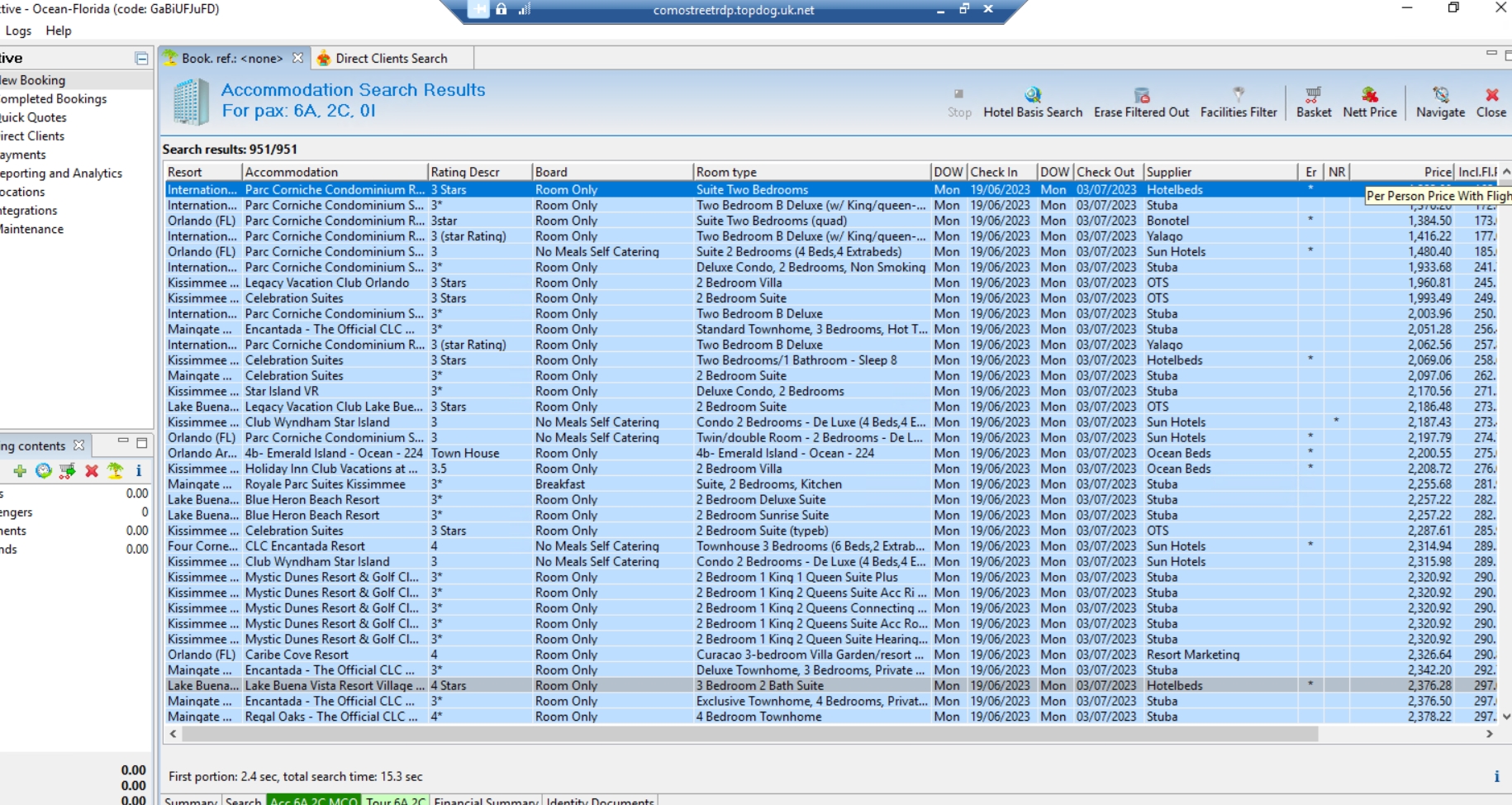
Task: Open Payments in left navigation
Action: [x=23, y=155]
